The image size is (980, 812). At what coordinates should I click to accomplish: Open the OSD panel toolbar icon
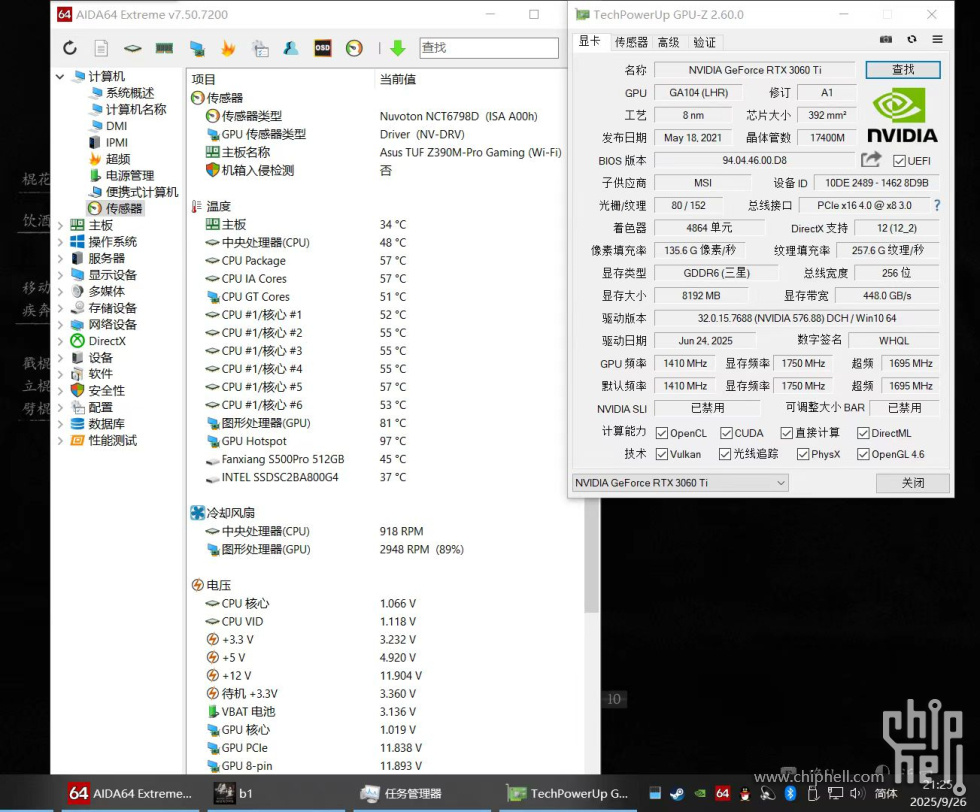322,48
